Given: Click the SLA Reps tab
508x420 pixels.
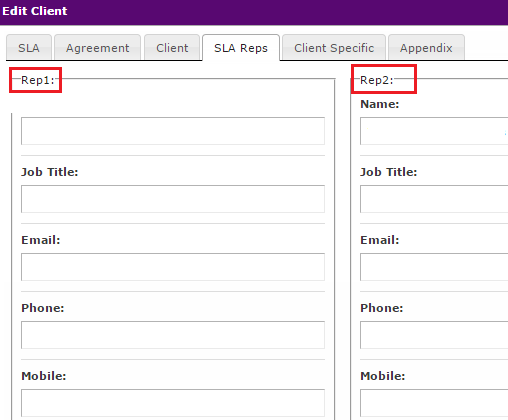Looking at the screenshot, I should click(241, 48).
